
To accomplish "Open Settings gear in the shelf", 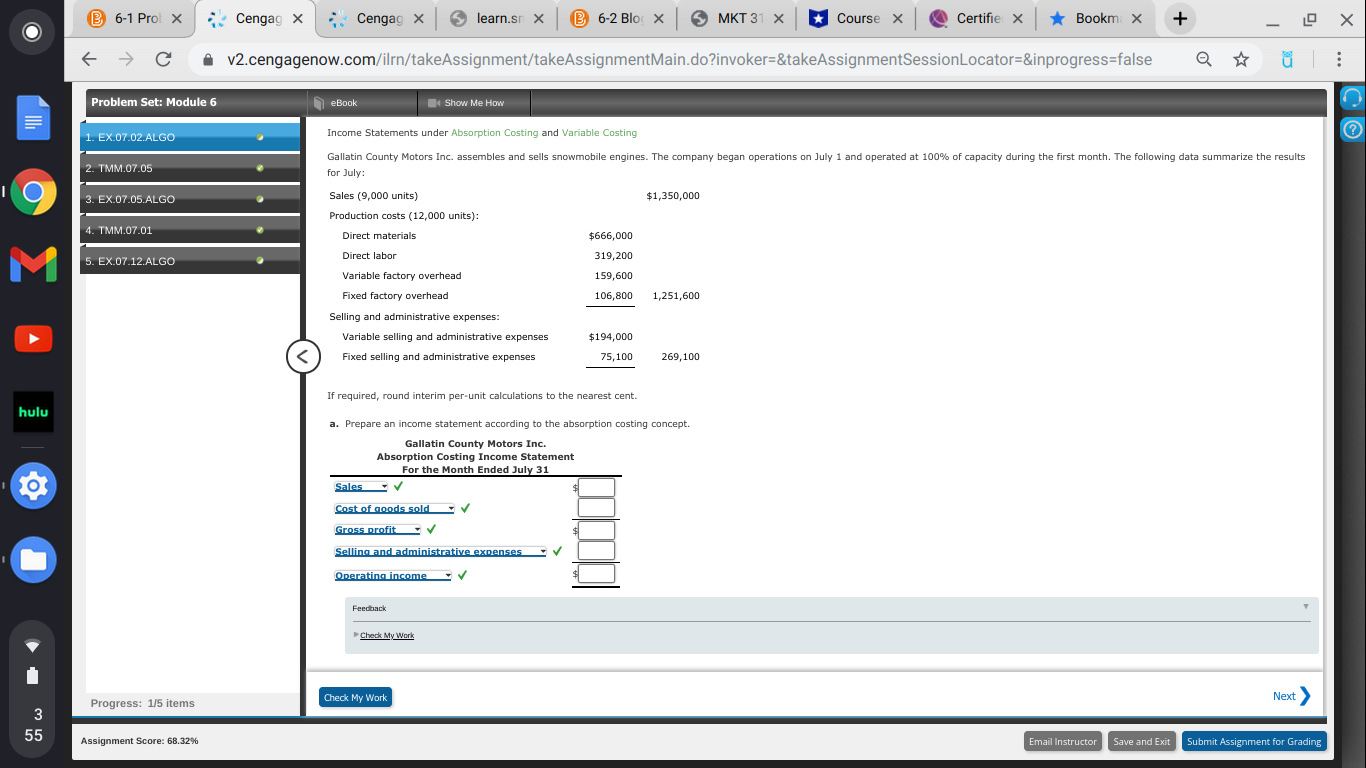I will (33, 487).
